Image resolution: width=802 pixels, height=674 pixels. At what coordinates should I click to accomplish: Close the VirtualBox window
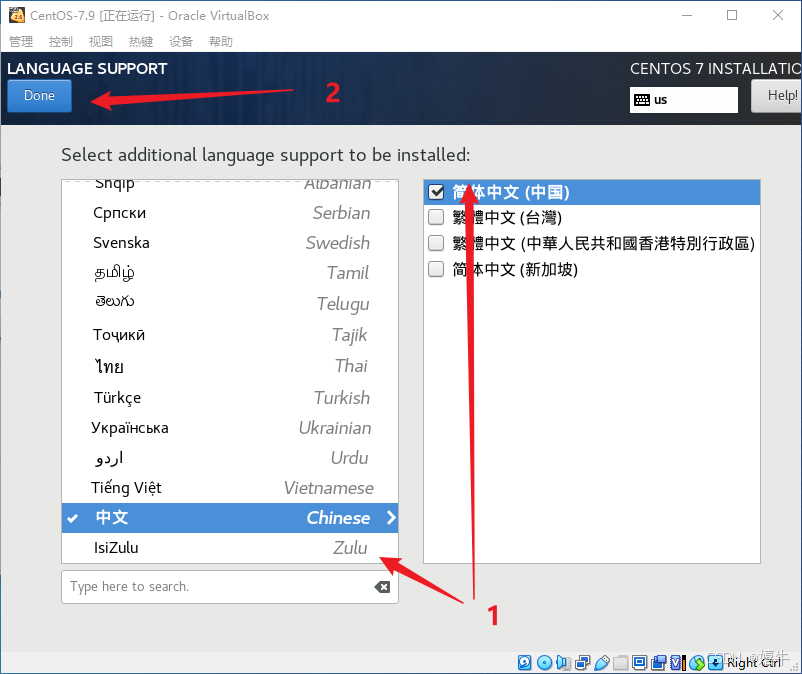778,15
